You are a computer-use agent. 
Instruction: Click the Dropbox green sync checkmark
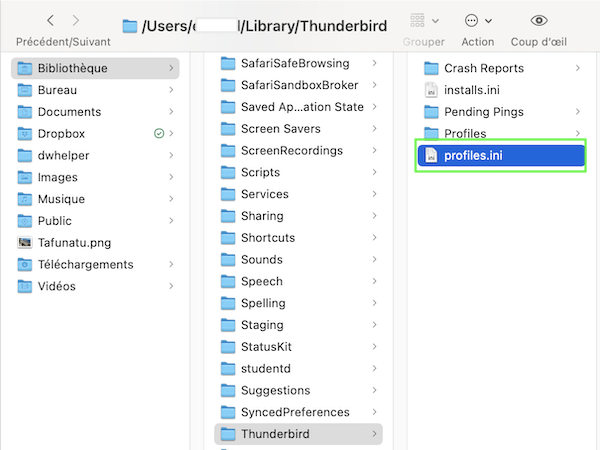159,133
